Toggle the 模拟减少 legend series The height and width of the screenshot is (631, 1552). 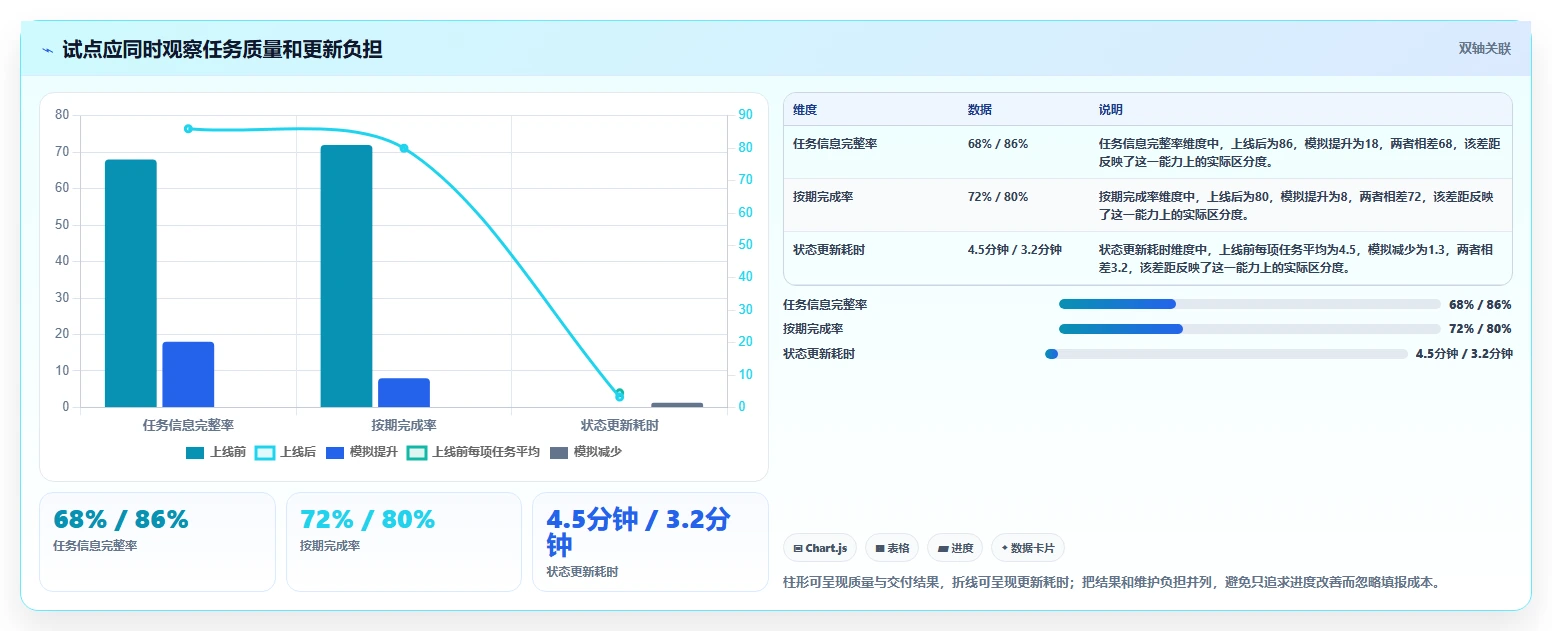[586, 452]
